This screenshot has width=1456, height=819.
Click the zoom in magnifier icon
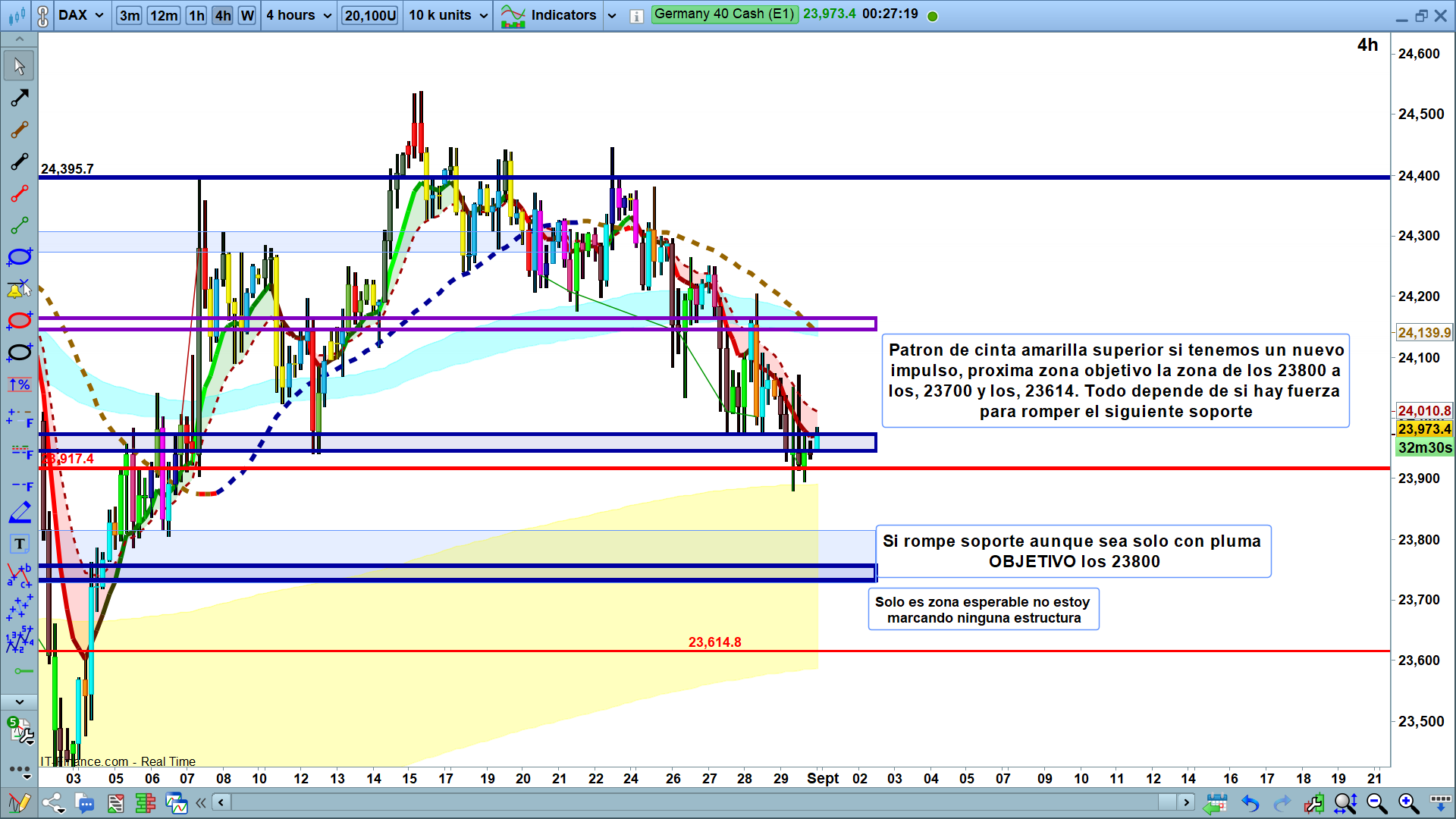click(1408, 803)
